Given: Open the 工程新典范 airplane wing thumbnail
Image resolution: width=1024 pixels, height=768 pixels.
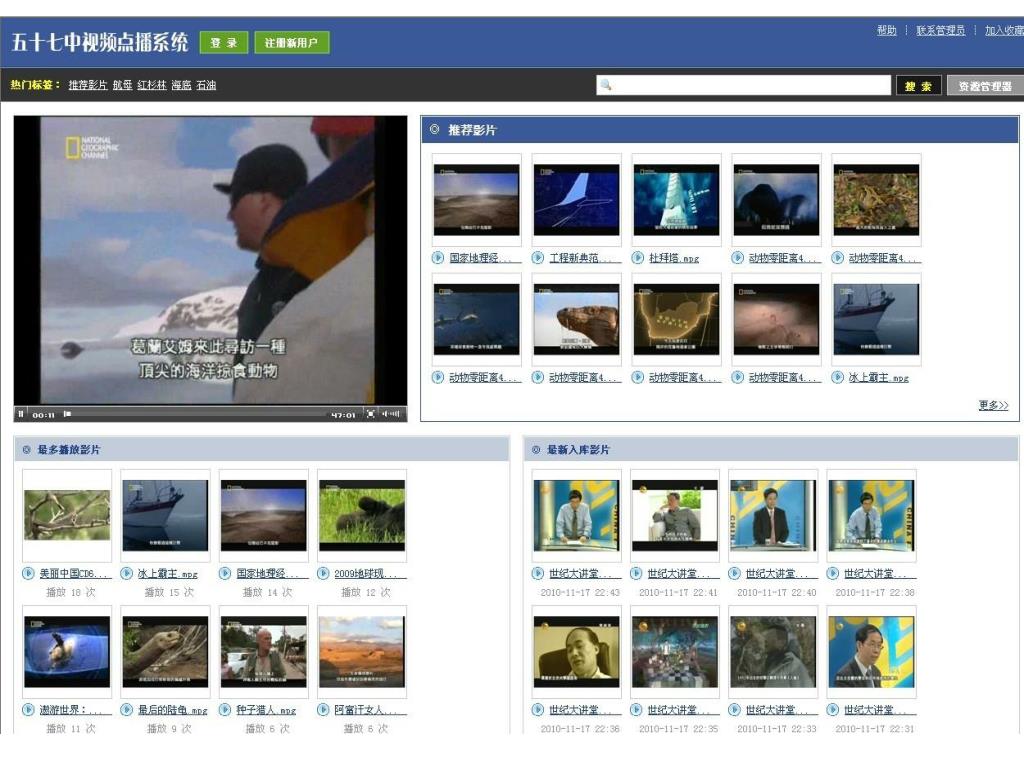Looking at the screenshot, I should 576,200.
